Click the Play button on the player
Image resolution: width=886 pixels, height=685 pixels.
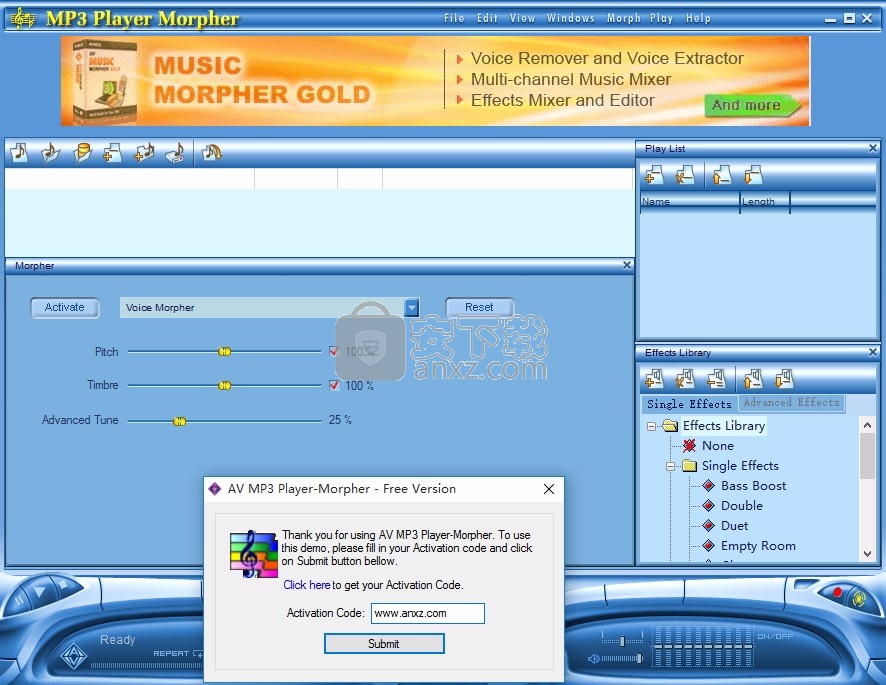[40, 592]
